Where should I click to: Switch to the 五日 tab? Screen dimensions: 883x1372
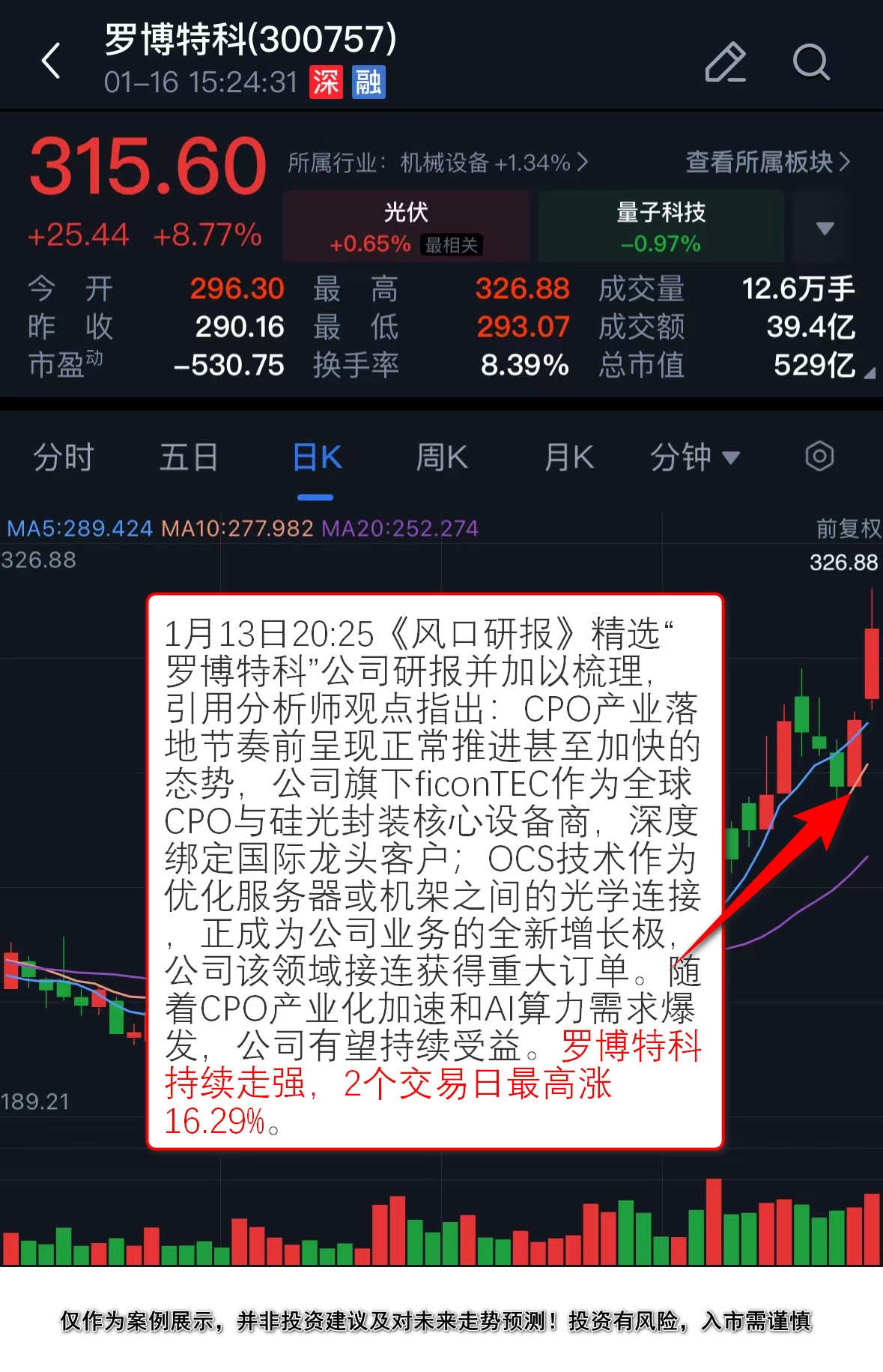coord(189,456)
